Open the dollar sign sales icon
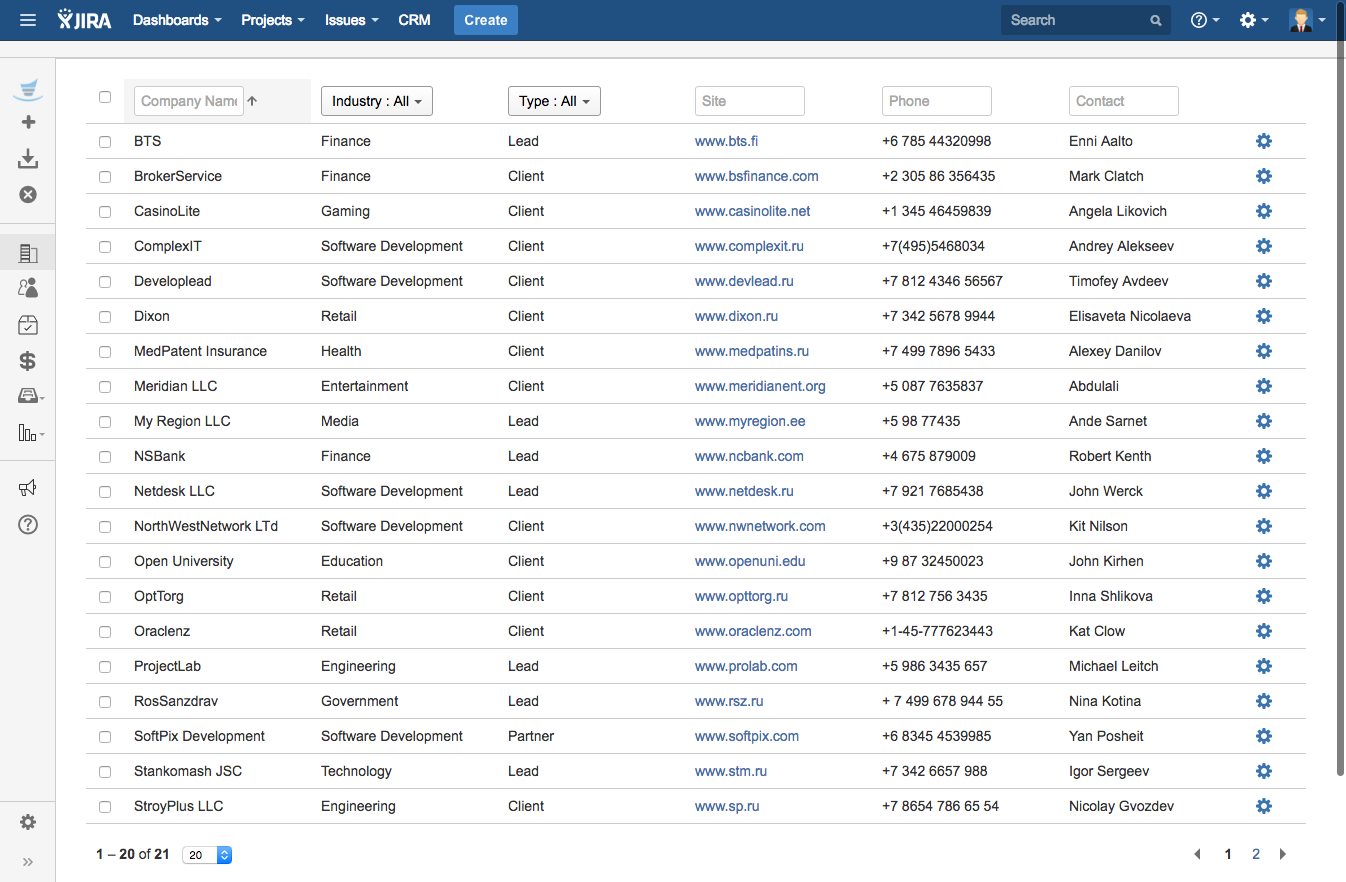Viewport: 1346px width, 882px height. point(28,361)
